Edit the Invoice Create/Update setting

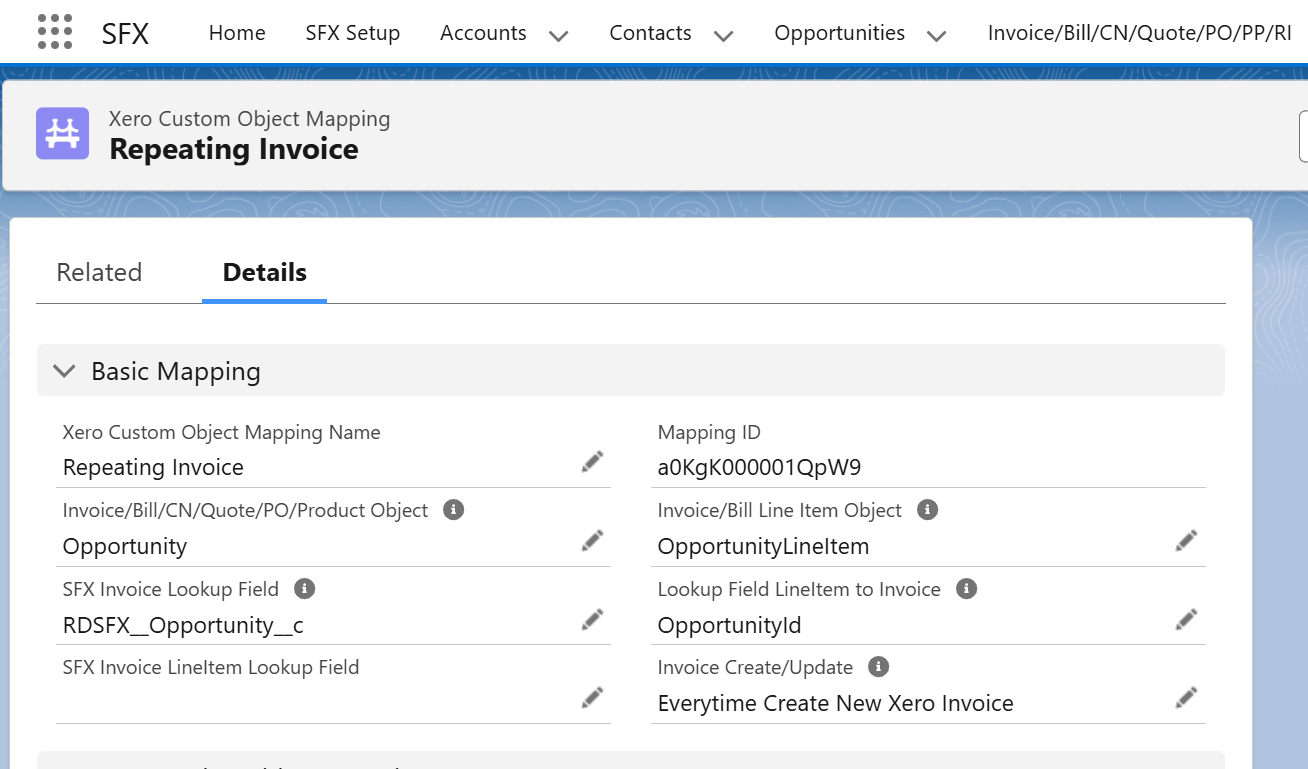click(1186, 697)
